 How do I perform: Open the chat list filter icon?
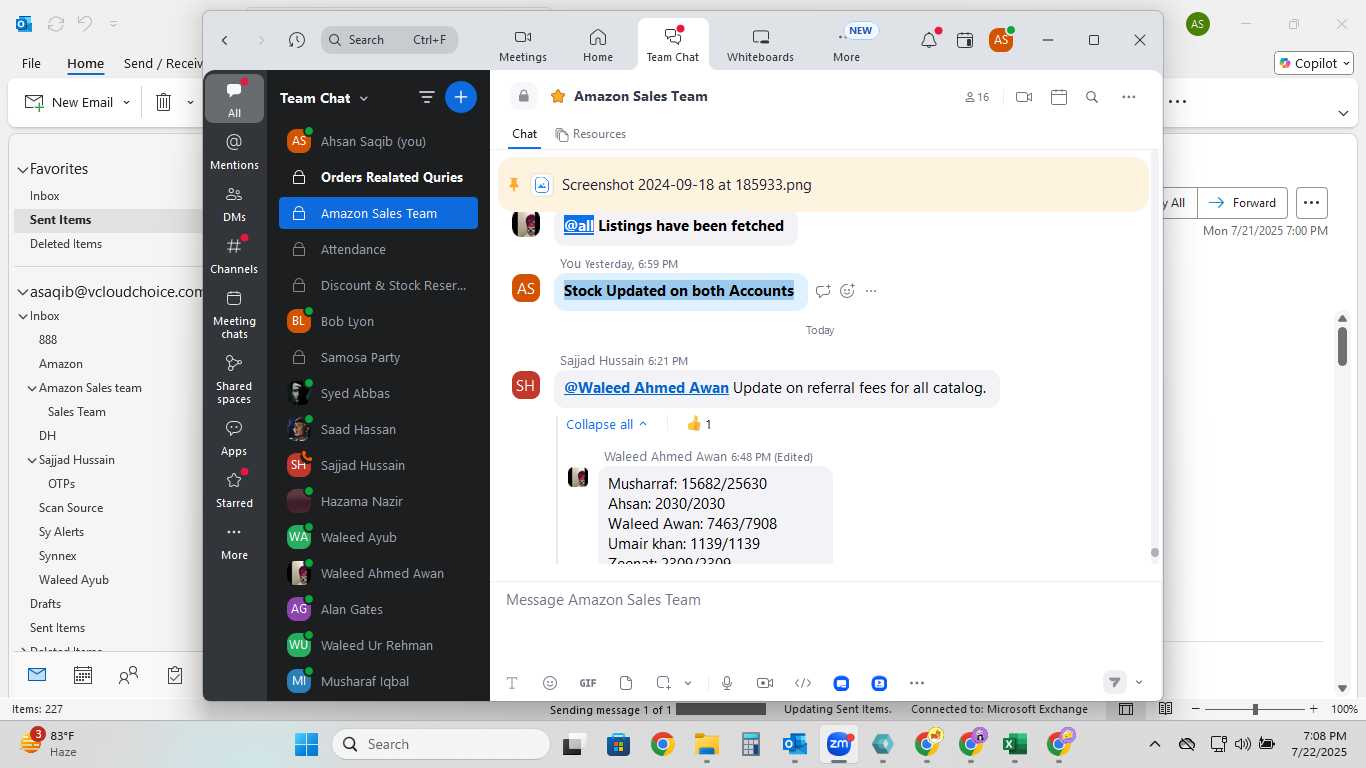(x=426, y=97)
